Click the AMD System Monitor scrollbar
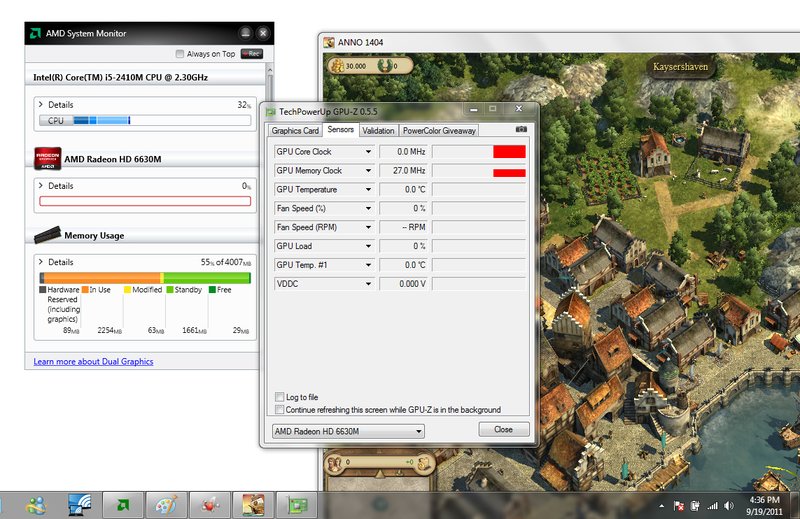Viewport: 800px width, 519px height. pos(270,84)
